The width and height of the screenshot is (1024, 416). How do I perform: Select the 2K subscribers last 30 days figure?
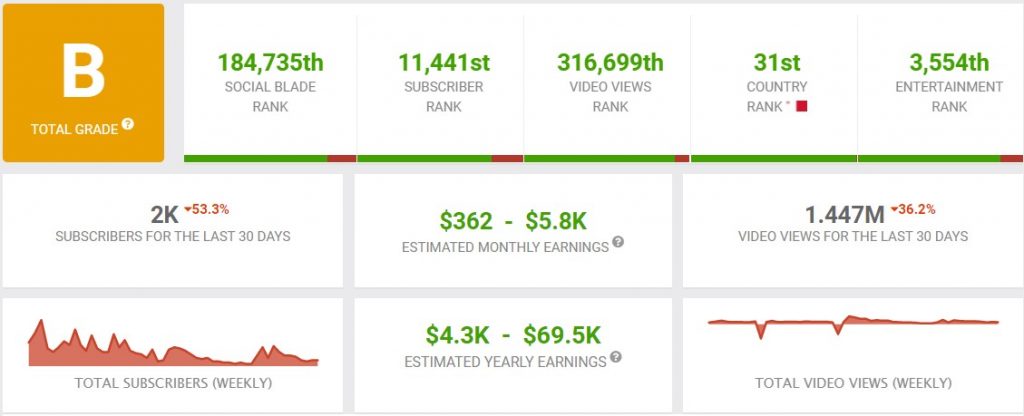167,215
